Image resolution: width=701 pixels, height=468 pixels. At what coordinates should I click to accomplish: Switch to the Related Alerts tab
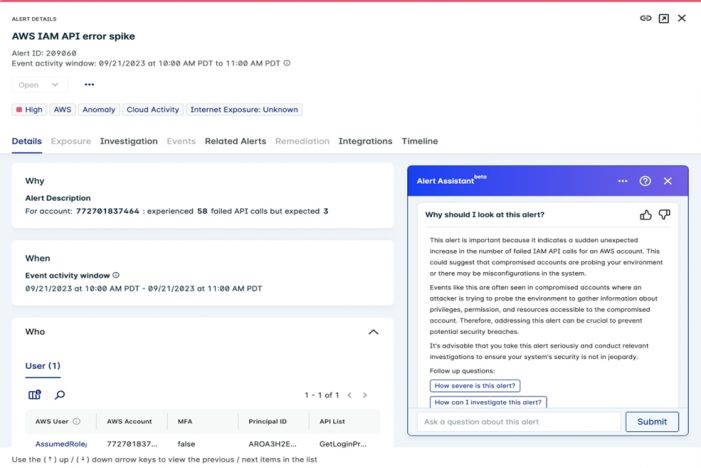[236, 141]
